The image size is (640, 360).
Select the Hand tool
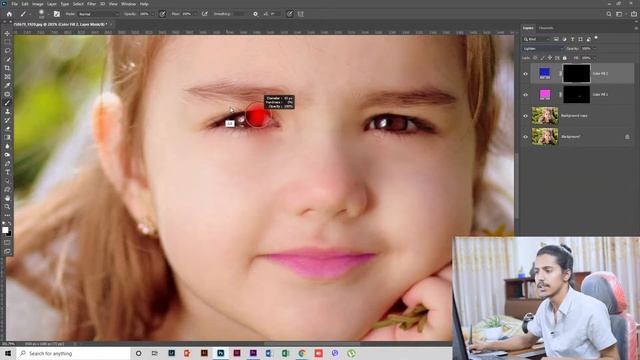pyautogui.click(x=7, y=198)
